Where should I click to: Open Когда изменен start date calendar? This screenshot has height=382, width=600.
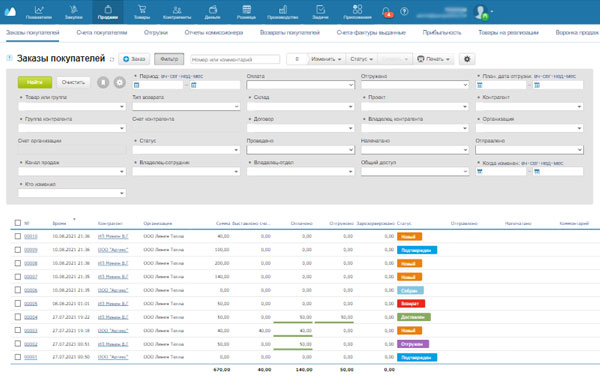479,171
